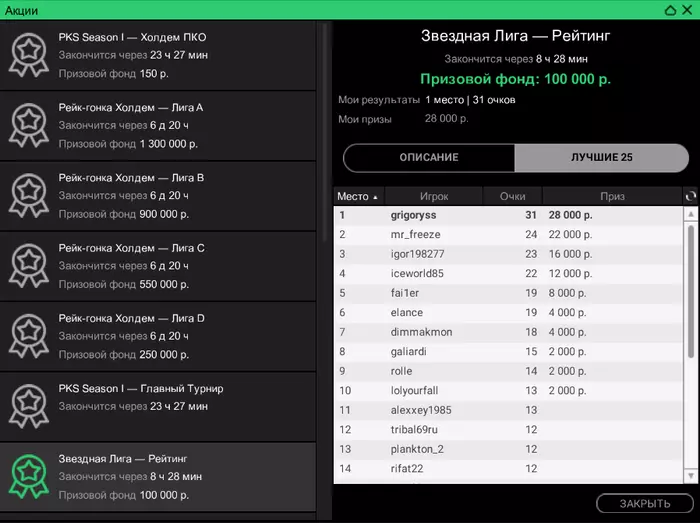Click the rating table scroll up arrow
Viewport: 700px width, 523px height.
pos(691,214)
